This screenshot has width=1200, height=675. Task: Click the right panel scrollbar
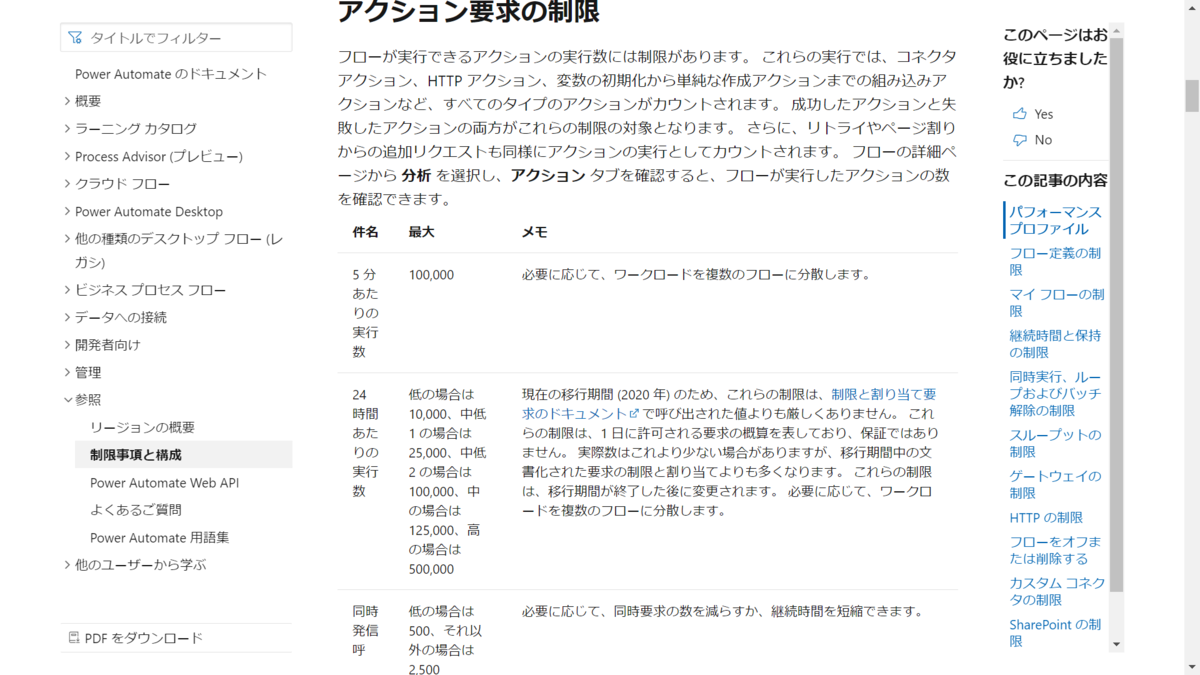(1116, 315)
